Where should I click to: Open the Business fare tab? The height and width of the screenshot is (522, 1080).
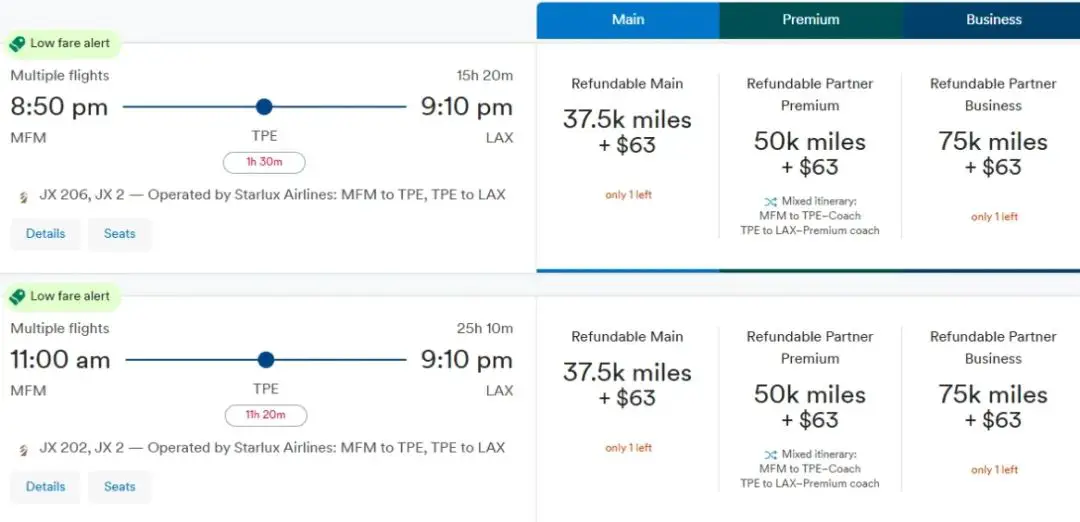point(993,20)
